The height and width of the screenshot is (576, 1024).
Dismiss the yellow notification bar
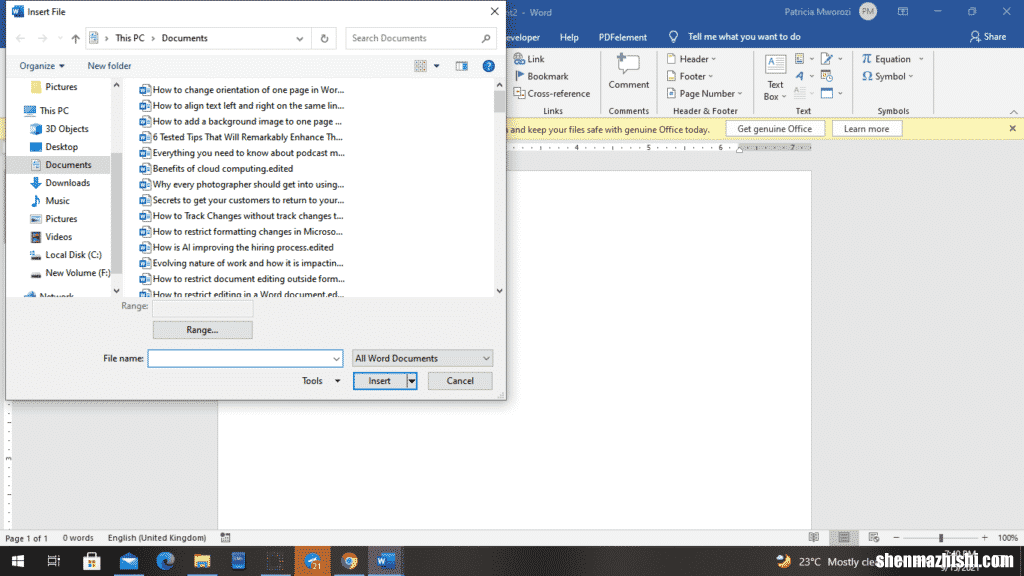1012,129
